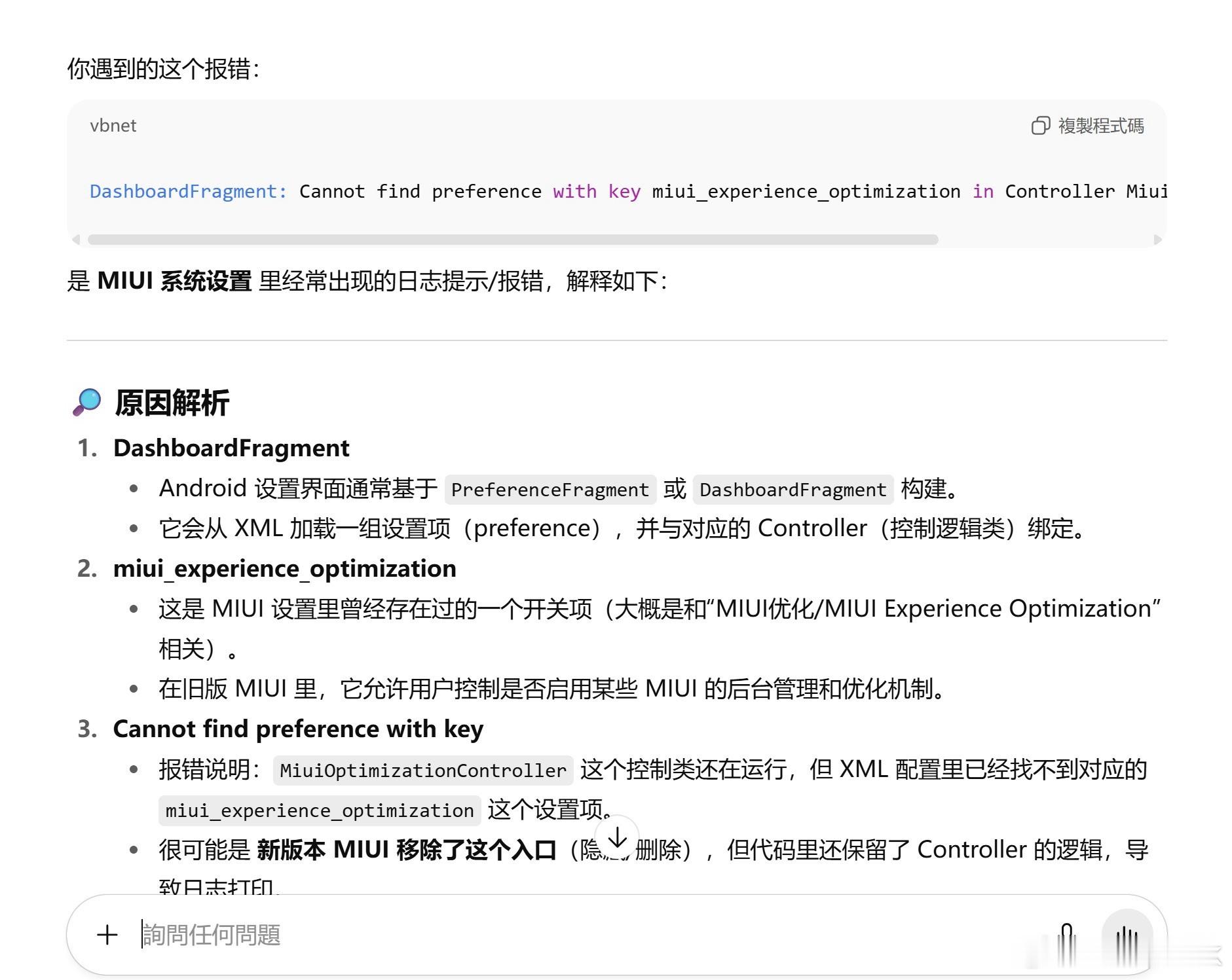Click the inline code 'DashboardFragment' chip

[793, 490]
